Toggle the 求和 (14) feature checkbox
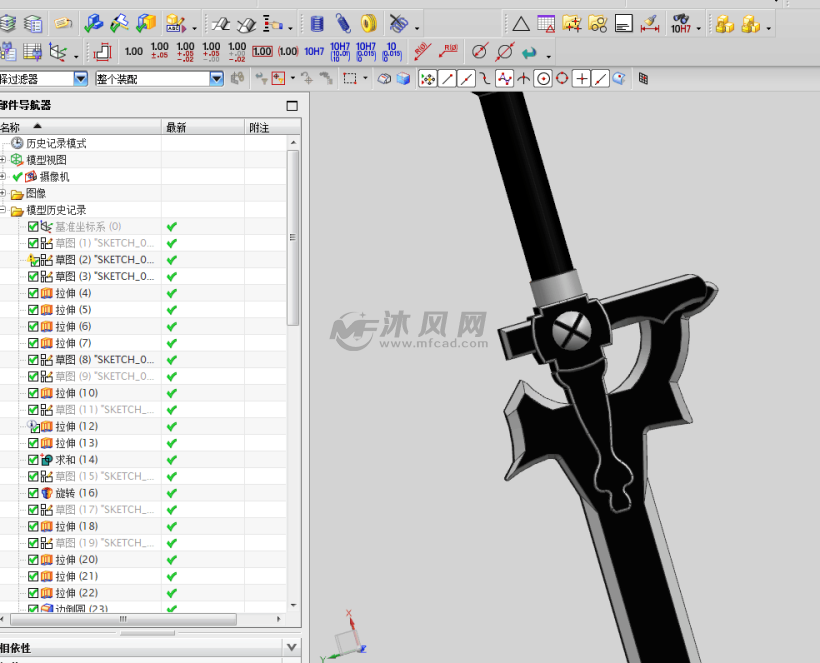This screenshot has height=663, width=820. 33,460
